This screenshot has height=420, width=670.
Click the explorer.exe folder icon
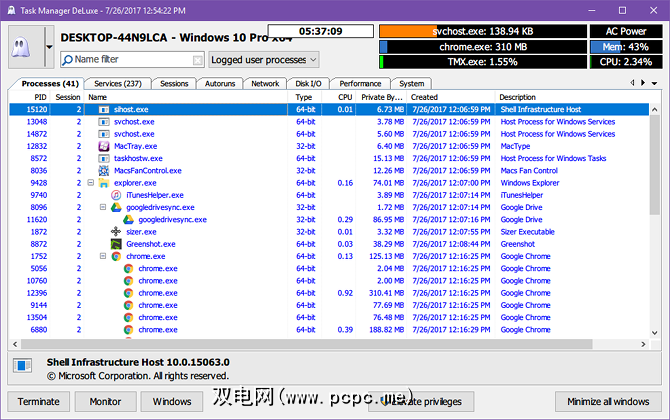click(x=104, y=183)
